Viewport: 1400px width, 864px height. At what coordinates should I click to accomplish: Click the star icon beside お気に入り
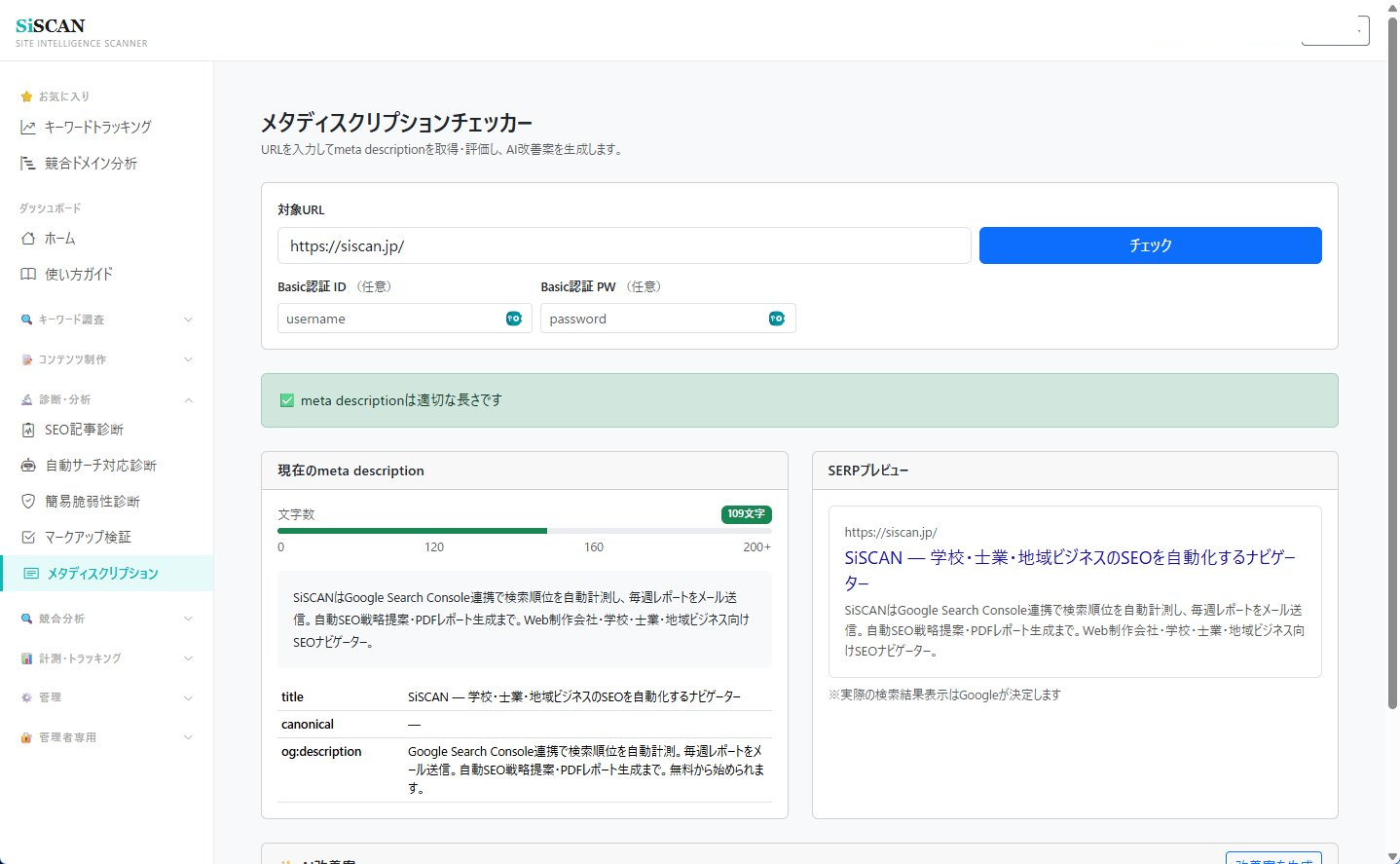[26, 96]
